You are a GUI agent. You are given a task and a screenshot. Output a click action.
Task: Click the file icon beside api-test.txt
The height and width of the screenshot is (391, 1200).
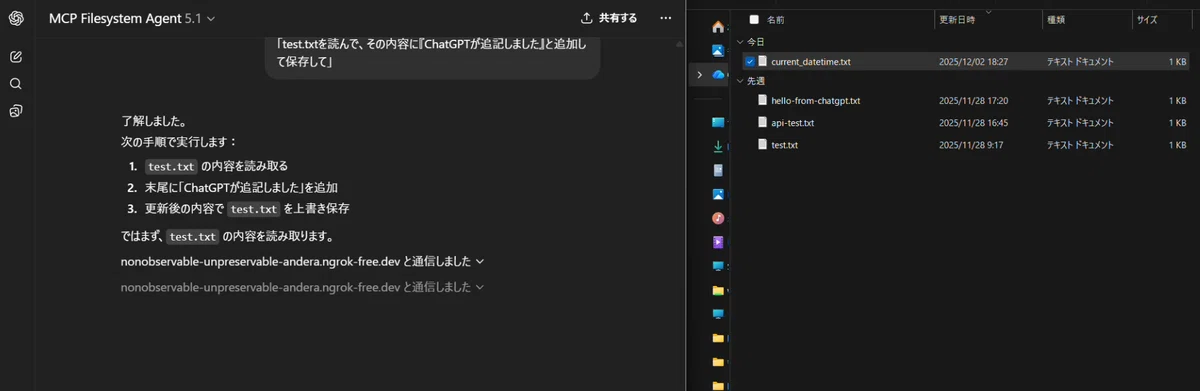pos(763,123)
